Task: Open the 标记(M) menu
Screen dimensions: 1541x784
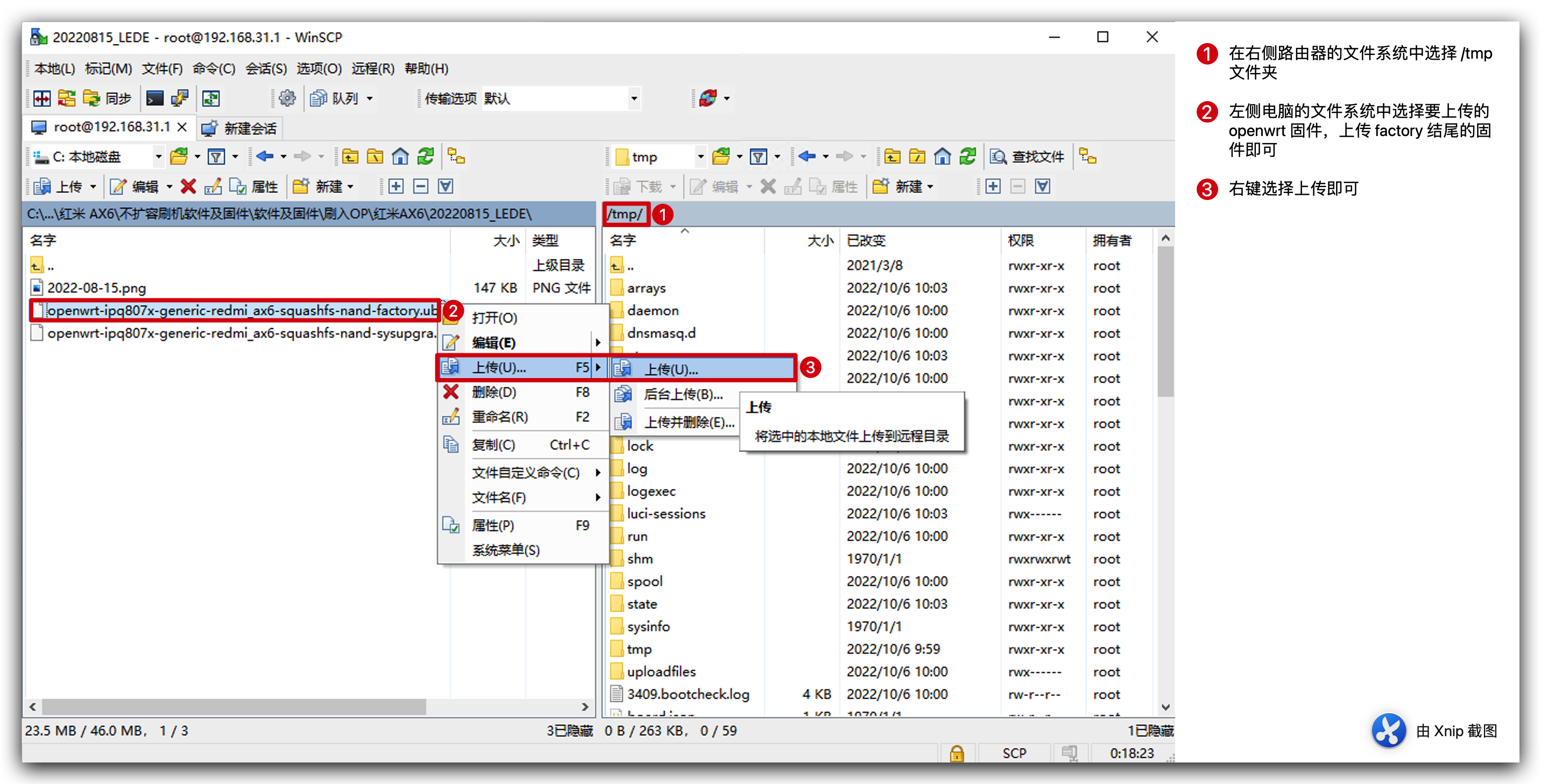Action: (108, 69)
